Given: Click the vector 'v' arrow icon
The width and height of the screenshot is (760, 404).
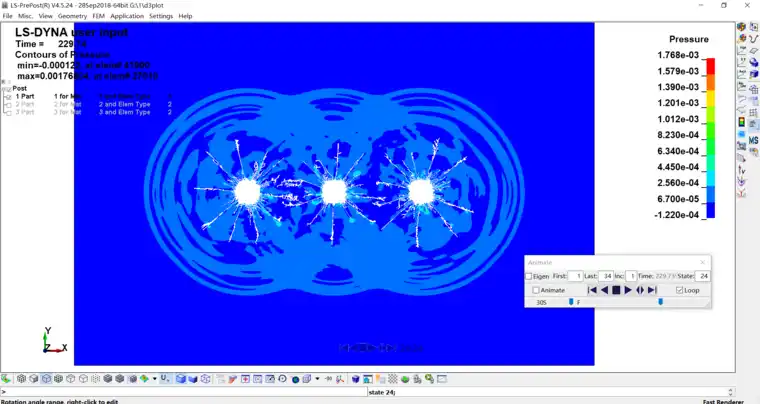Looking at the screenshot, I should [x=741, y=168].
